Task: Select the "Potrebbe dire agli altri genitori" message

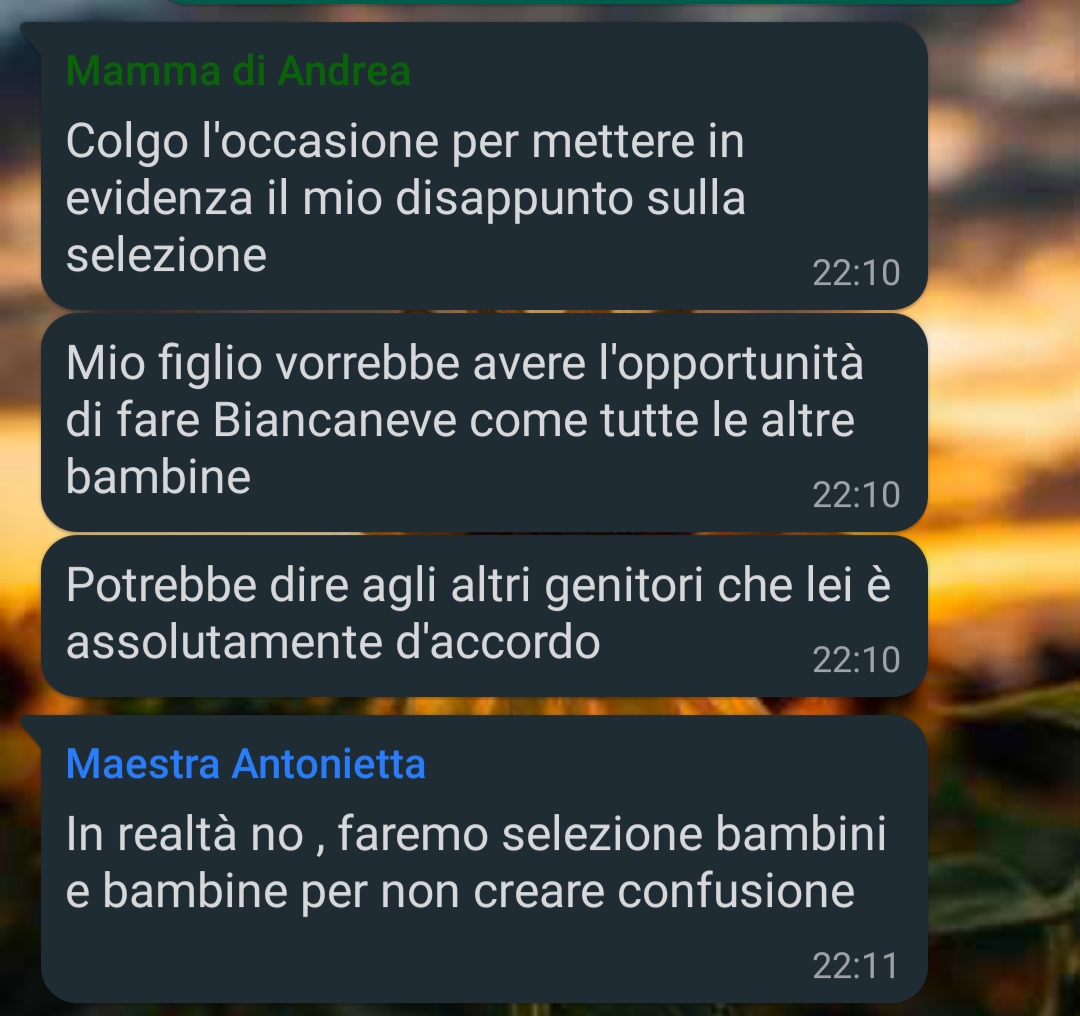Action: pos(484,616)
